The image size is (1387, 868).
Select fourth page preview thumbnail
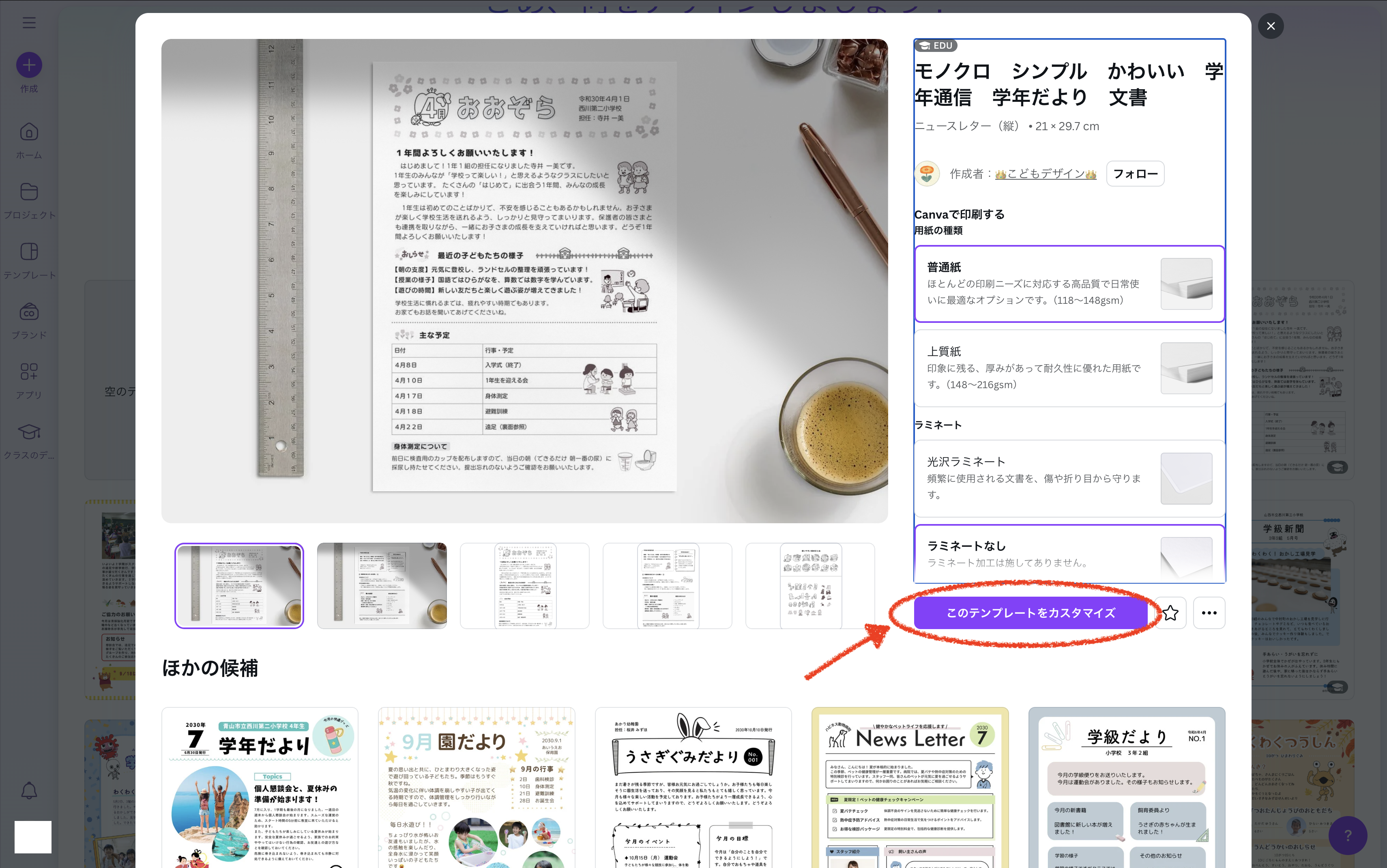[668, 586]
